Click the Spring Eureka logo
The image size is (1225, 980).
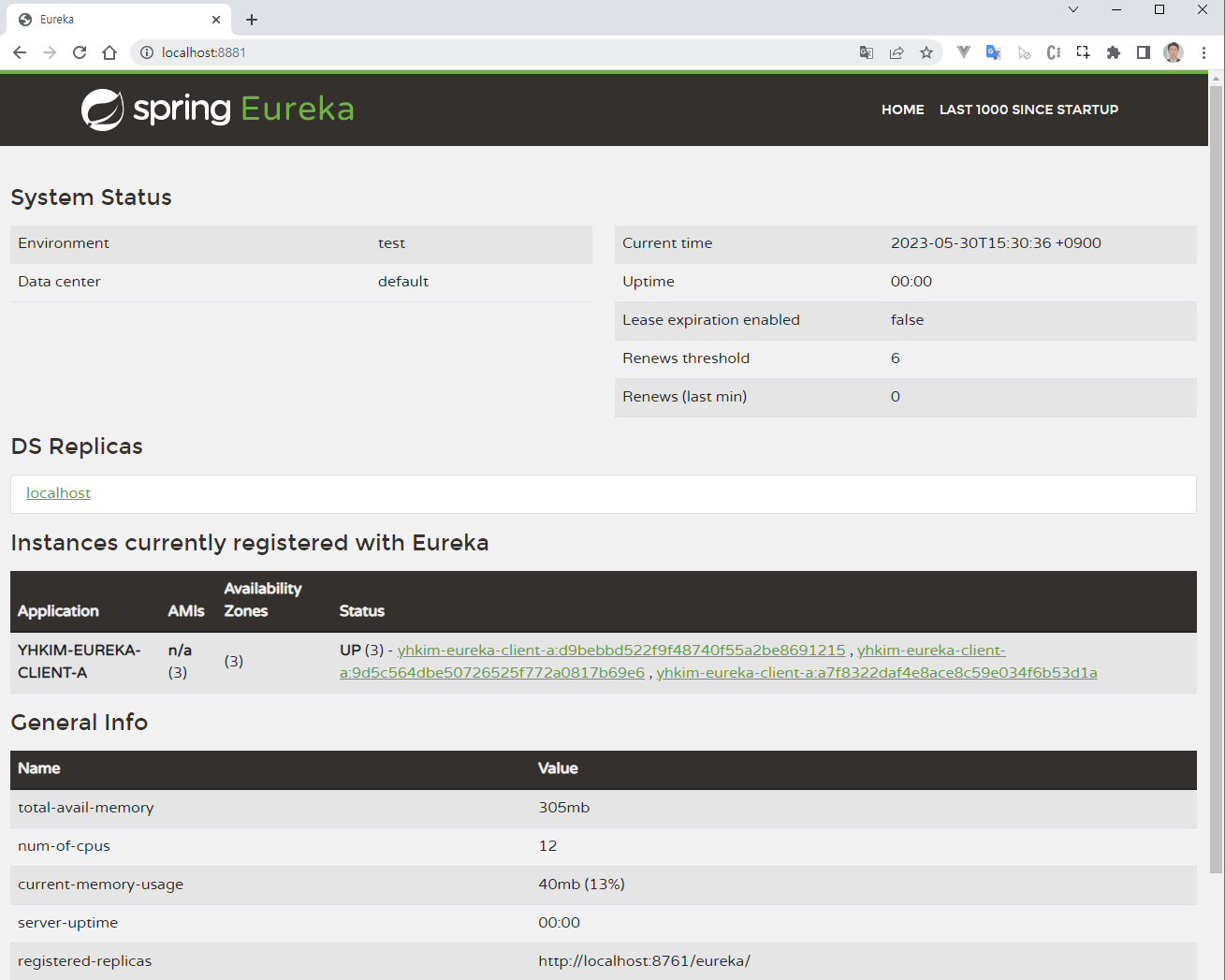coord(217,110)
